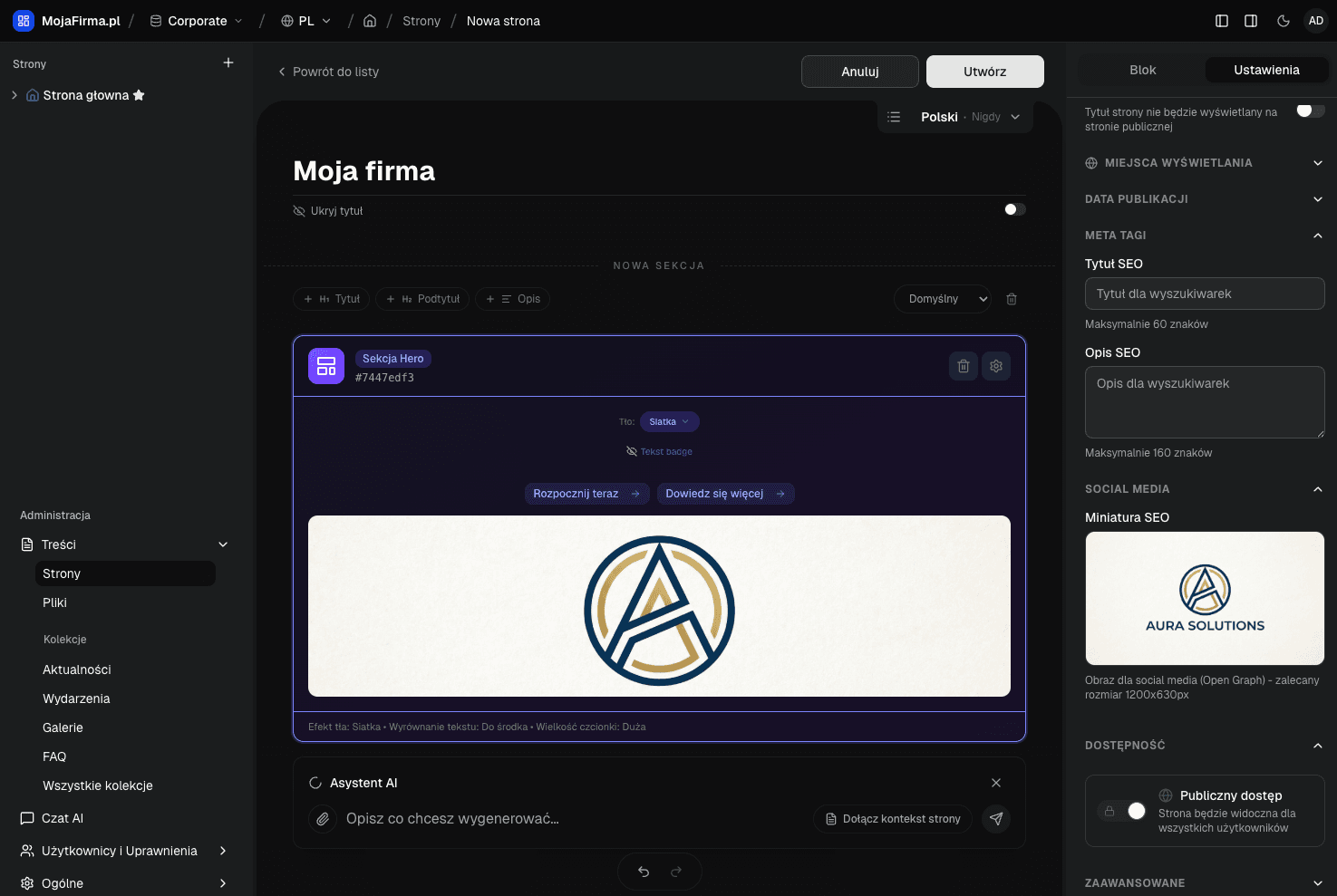Click the globe icon next to Miejsca wyświetlania
Image resolution: width=1337 pixels, height=896 pixels.
(1091, 163)
